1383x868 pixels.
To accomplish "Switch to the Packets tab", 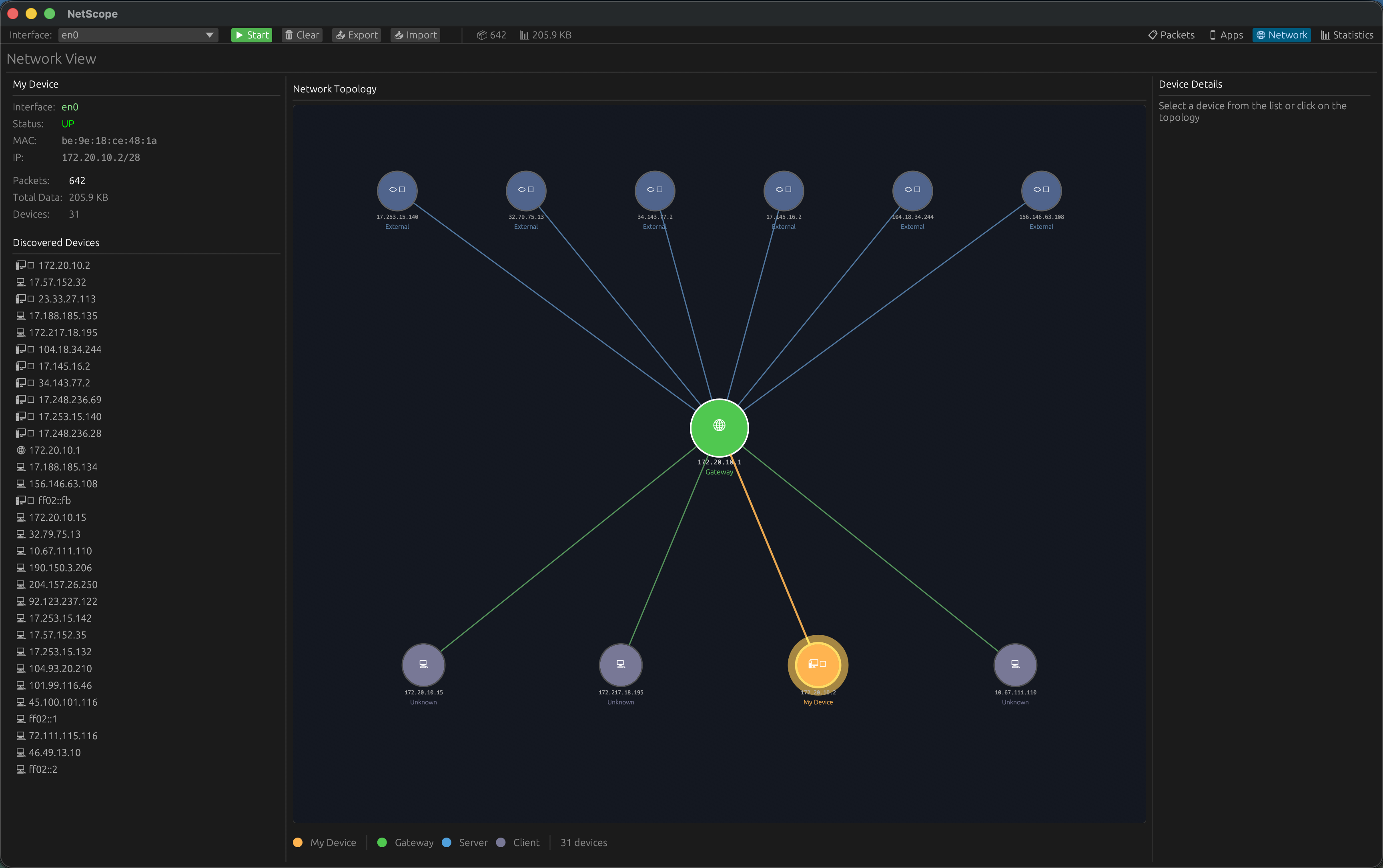I will click(1171, 35).
